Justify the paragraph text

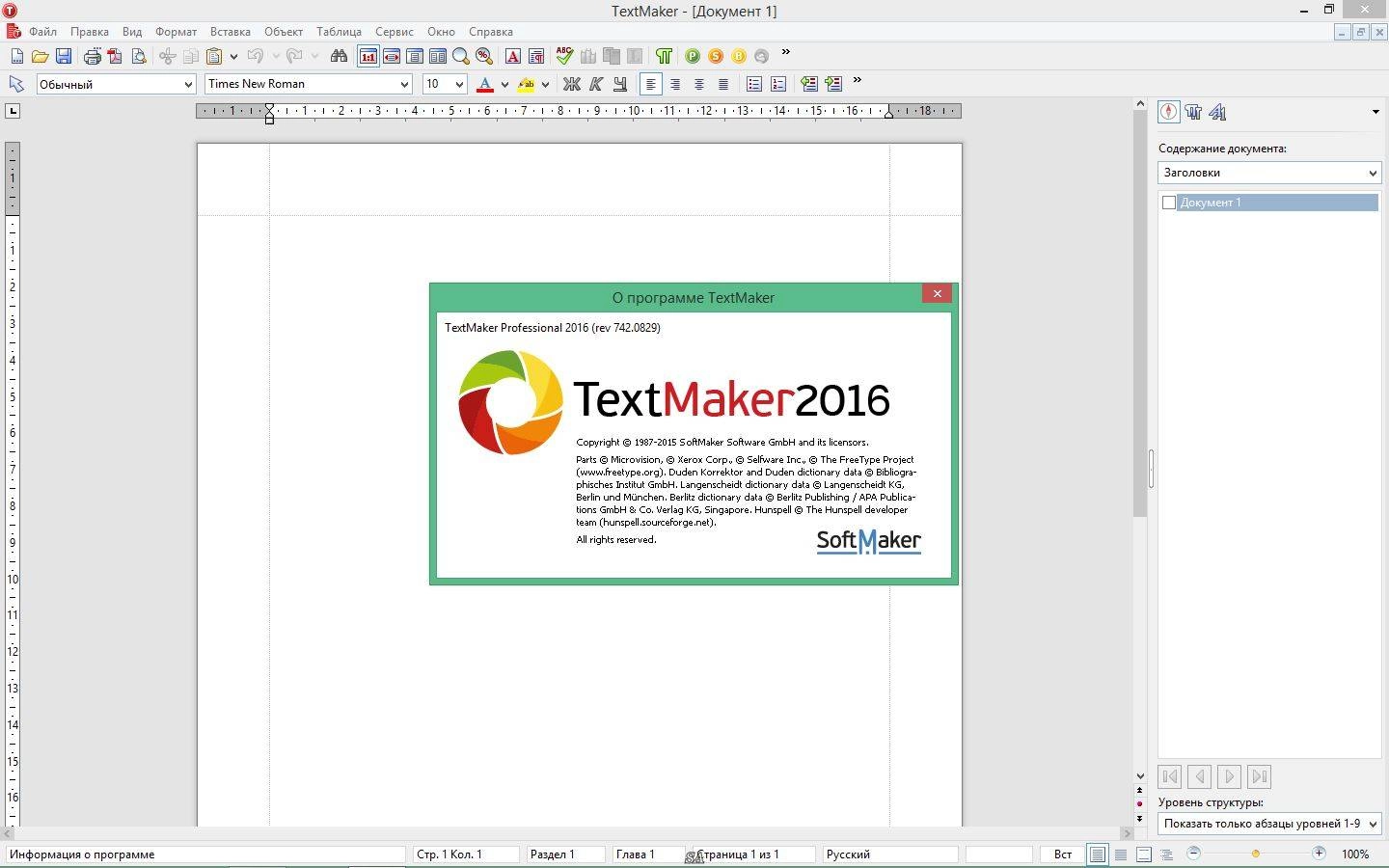[x=723, y=84]
